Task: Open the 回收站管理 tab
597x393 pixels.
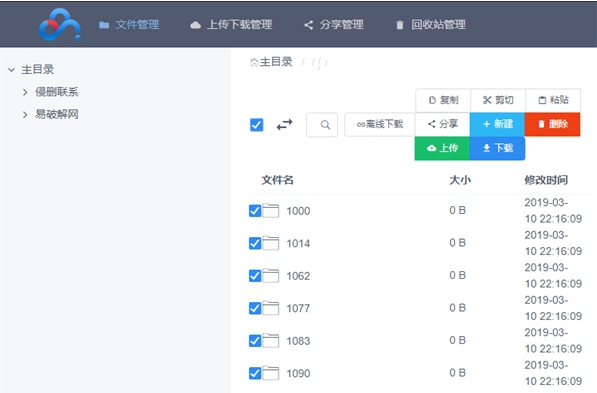Action: click(431, 25)
